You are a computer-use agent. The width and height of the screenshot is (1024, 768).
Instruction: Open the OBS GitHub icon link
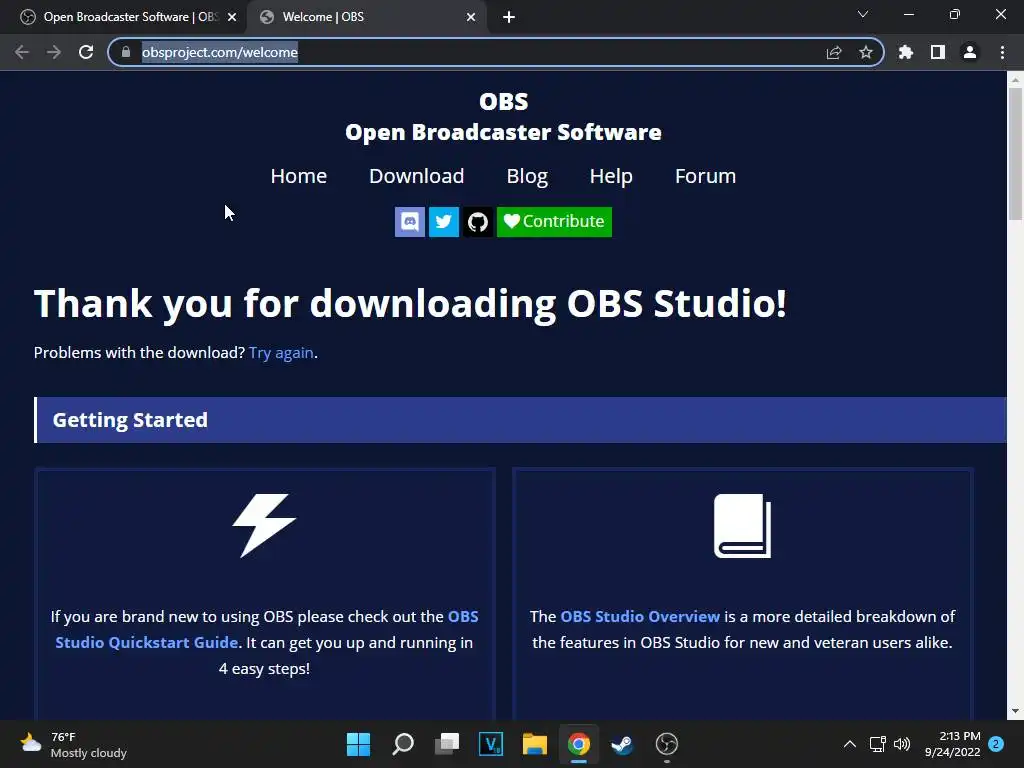(x=477, y=222)
